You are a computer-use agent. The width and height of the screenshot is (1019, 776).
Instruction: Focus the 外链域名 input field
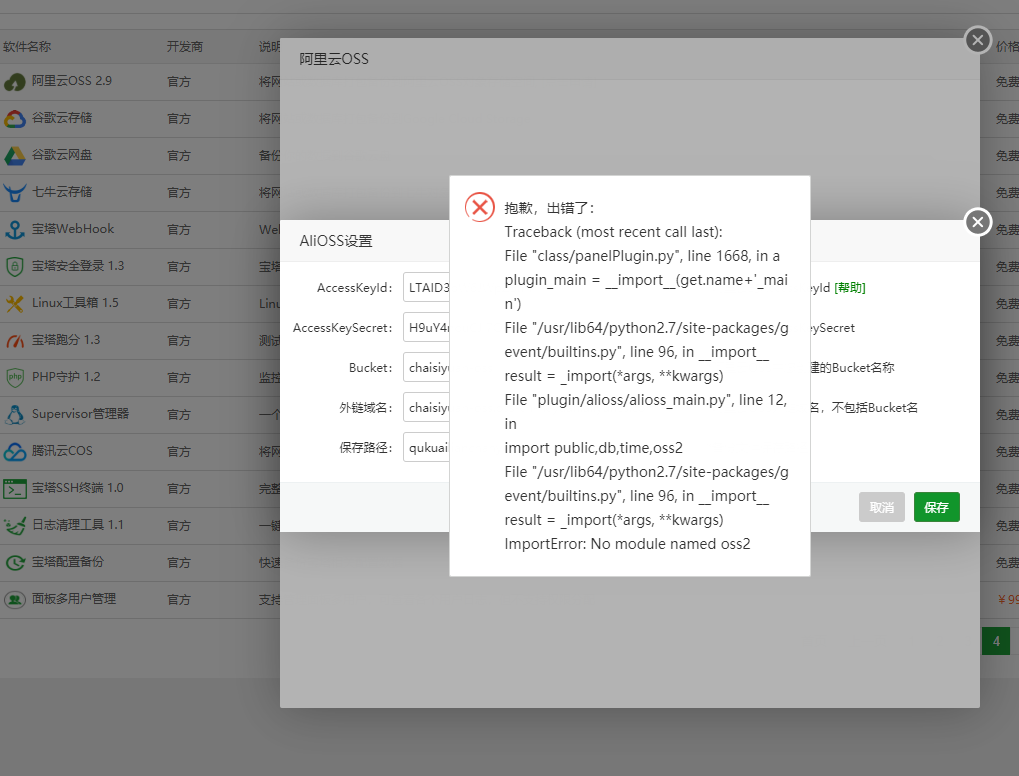tap(426, 407)
